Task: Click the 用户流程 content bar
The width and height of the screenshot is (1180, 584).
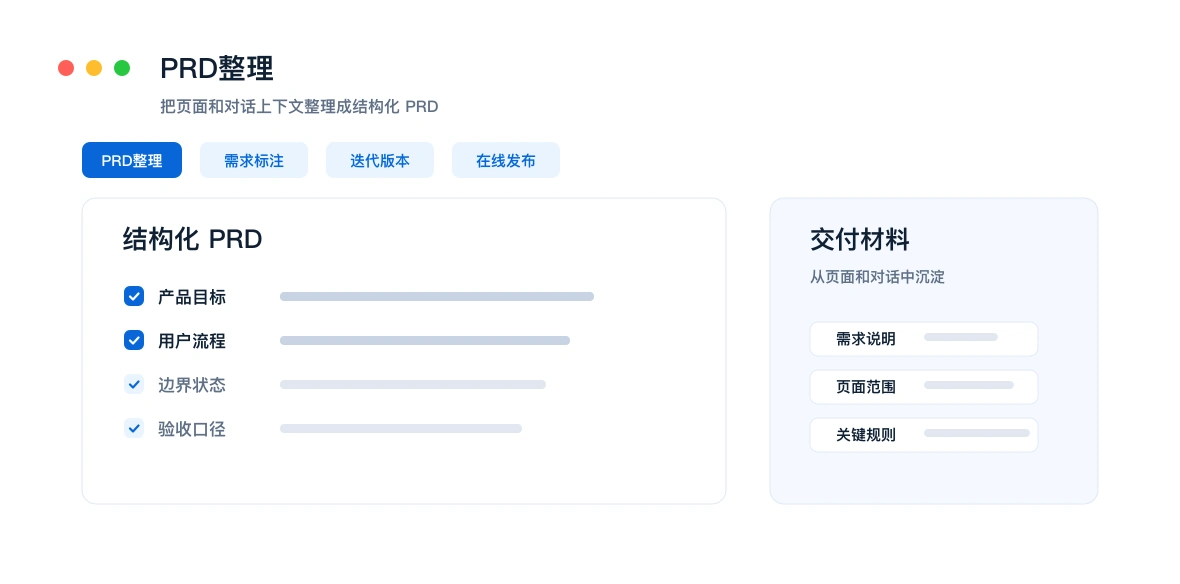Action: tap(425, 340)
